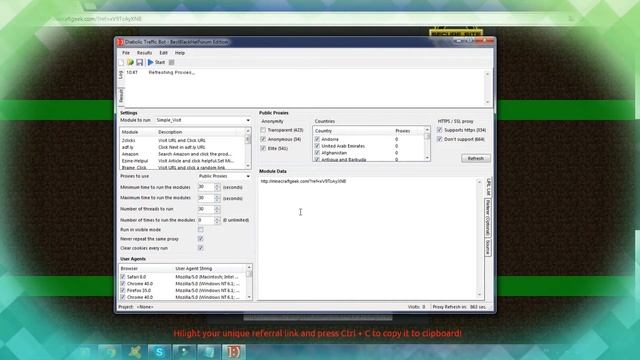The height and width of the screenshot is (360, 640).
Task: Click the number of threads field
Action: tap(206, 209)
